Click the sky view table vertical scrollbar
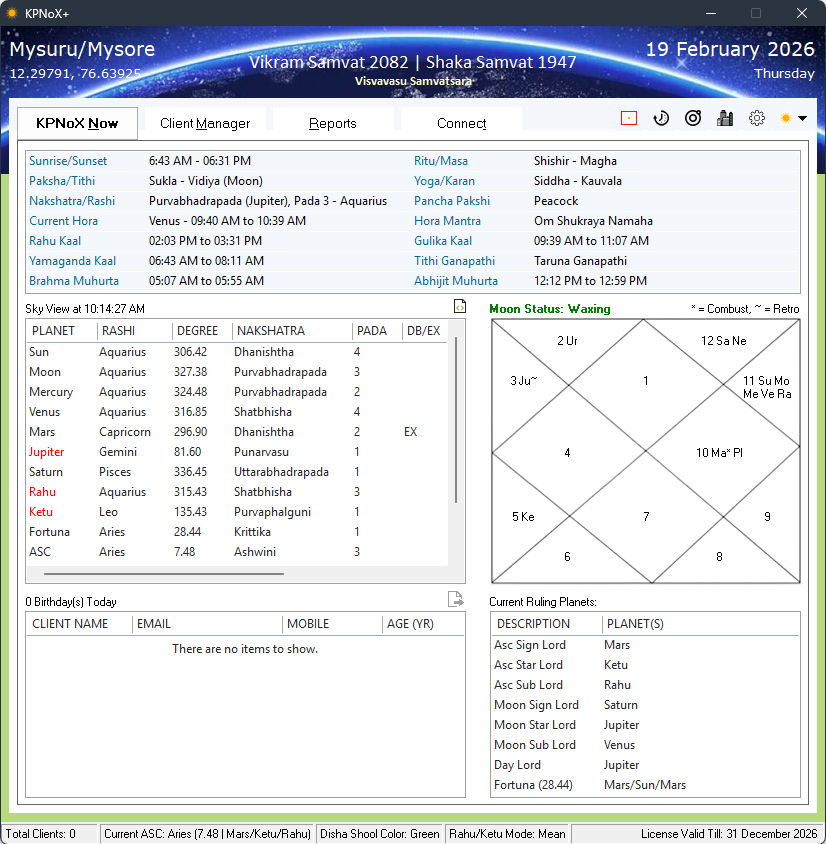 pos(456,420)
